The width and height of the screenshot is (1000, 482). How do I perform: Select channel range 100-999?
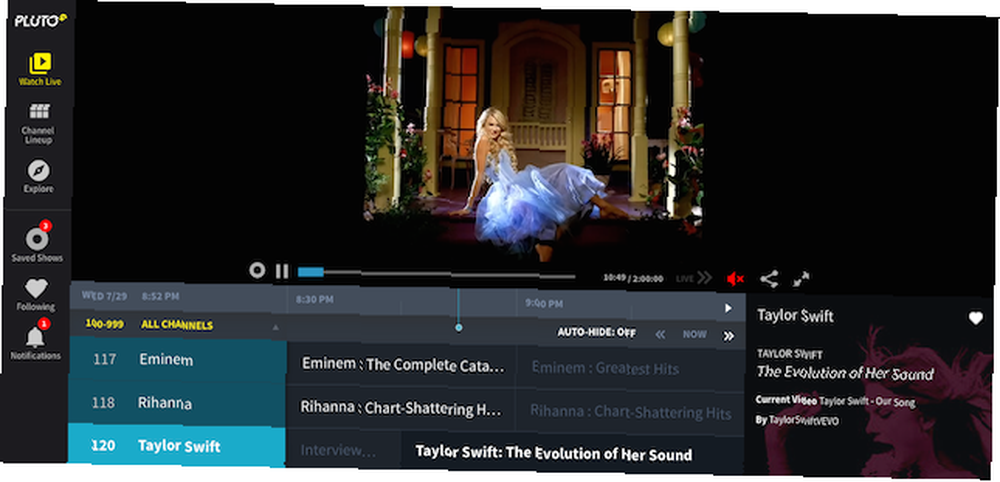(105, 324)
